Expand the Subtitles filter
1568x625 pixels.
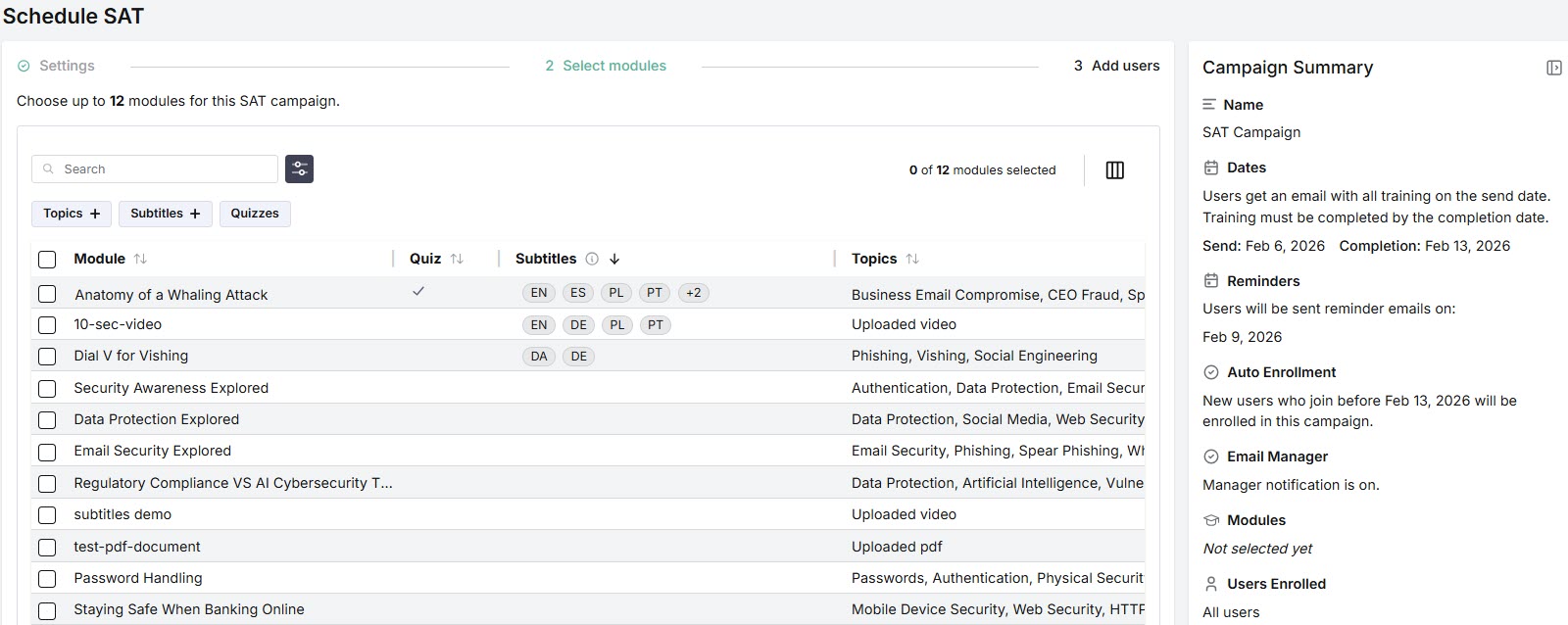[165, 214]
